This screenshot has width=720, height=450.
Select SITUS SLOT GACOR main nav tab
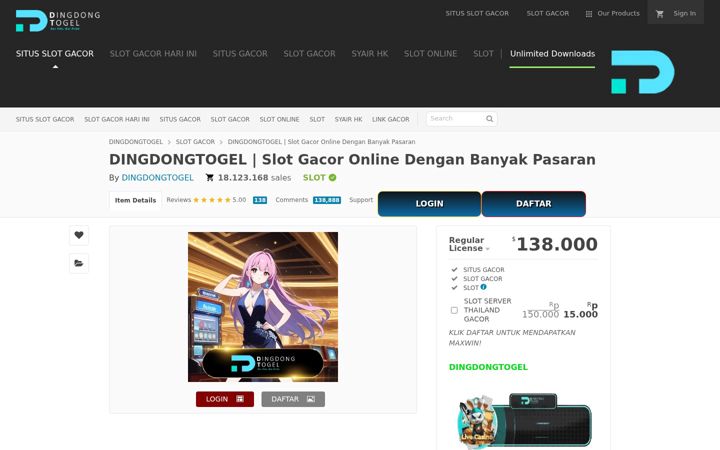click(55, 54)
